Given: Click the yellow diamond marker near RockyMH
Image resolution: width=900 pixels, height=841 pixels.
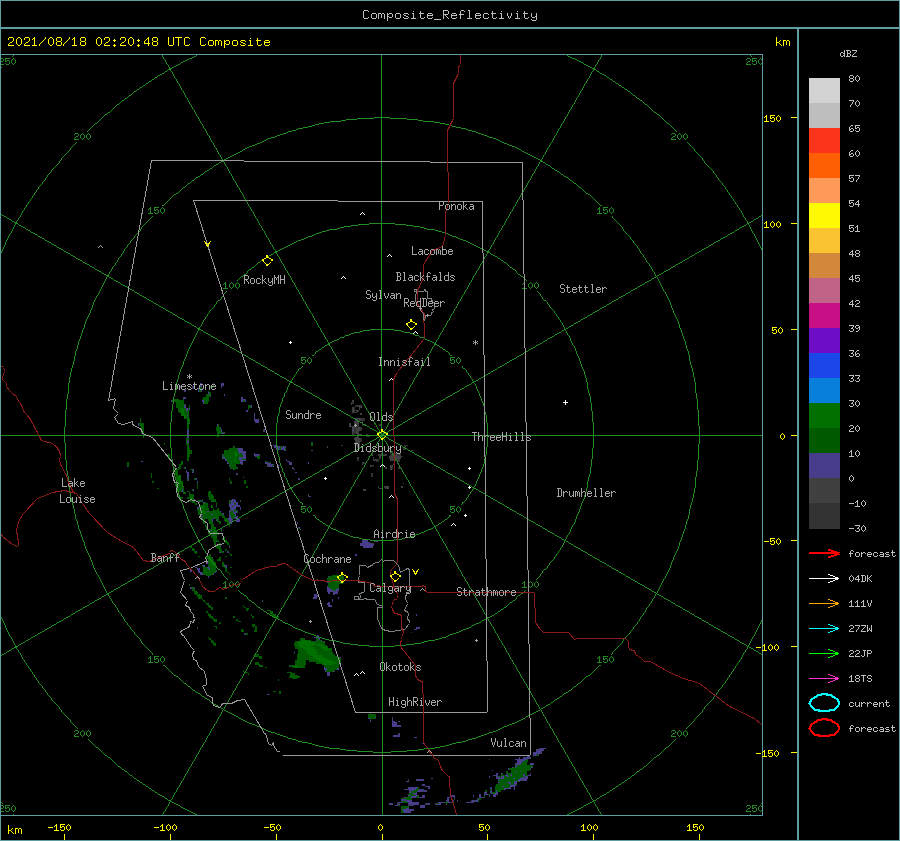Looking at the screenshot, I should [x=267, y=261].
